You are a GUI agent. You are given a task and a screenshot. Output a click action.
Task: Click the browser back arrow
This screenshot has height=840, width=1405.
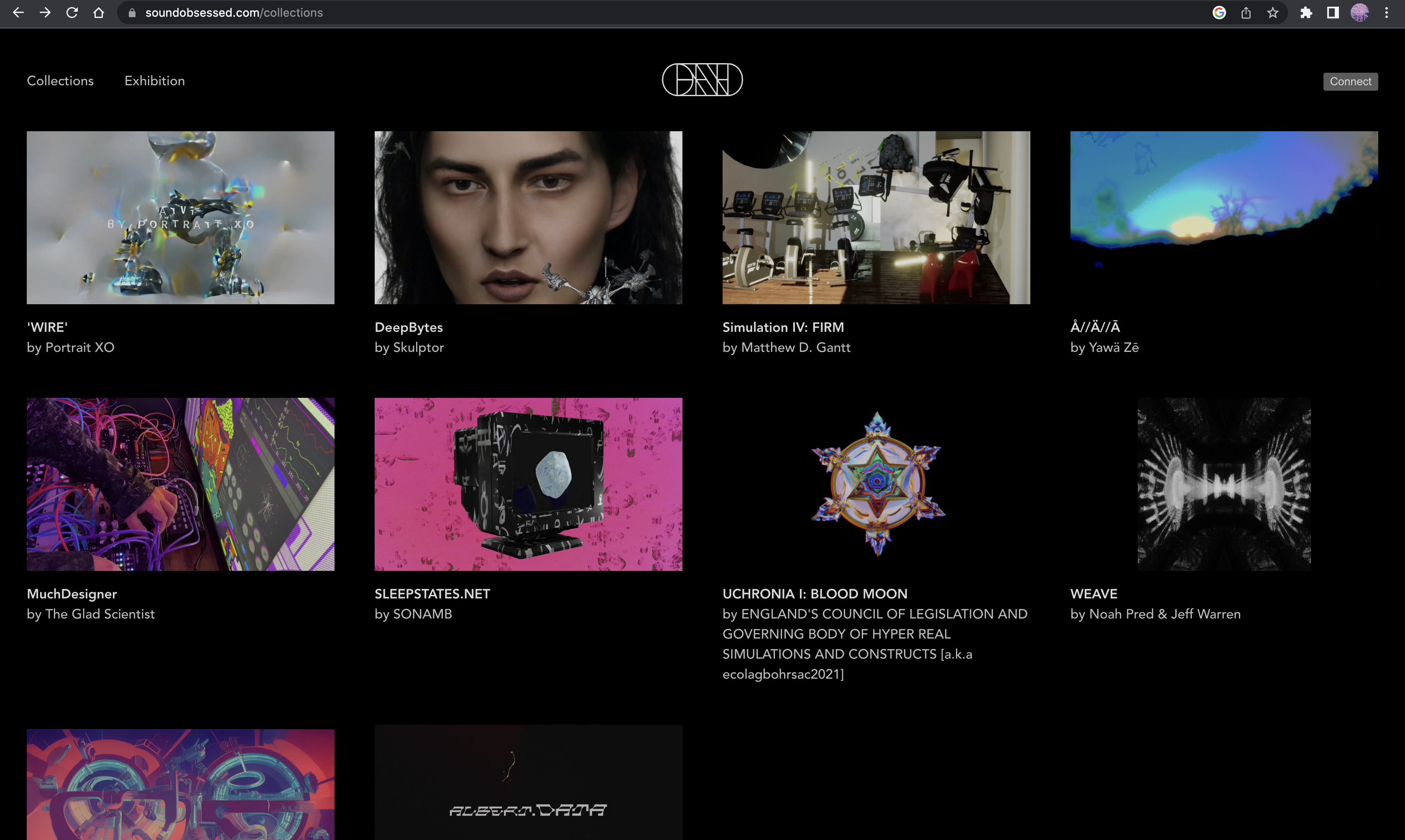pos(18,13)
